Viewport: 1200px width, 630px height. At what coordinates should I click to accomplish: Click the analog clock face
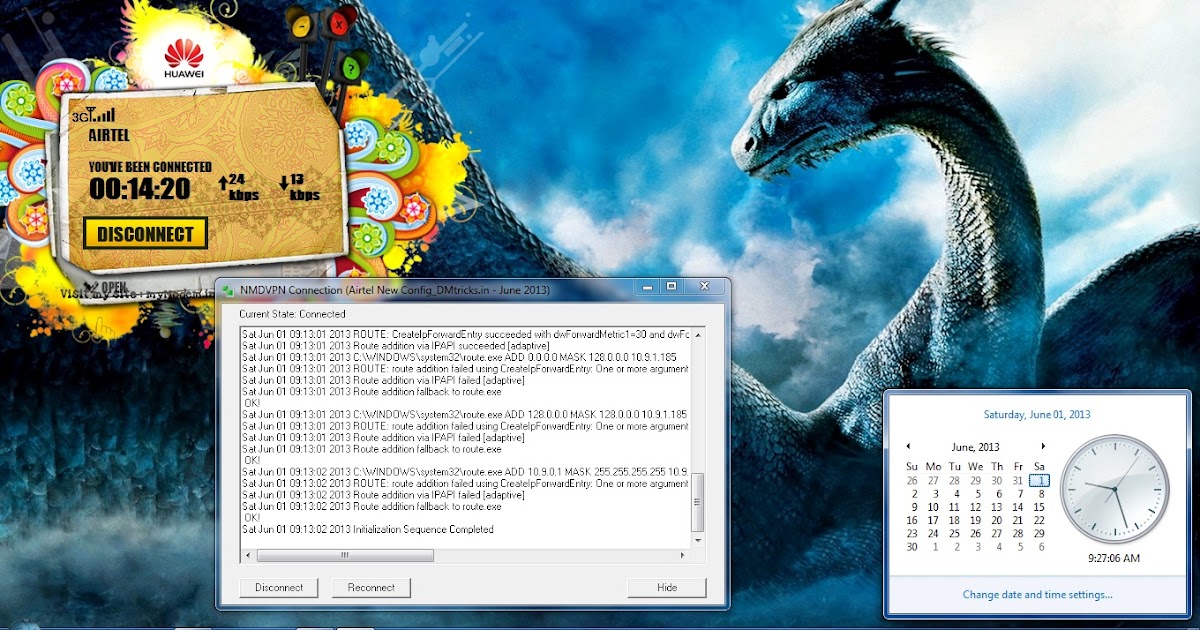[1113, 488]
